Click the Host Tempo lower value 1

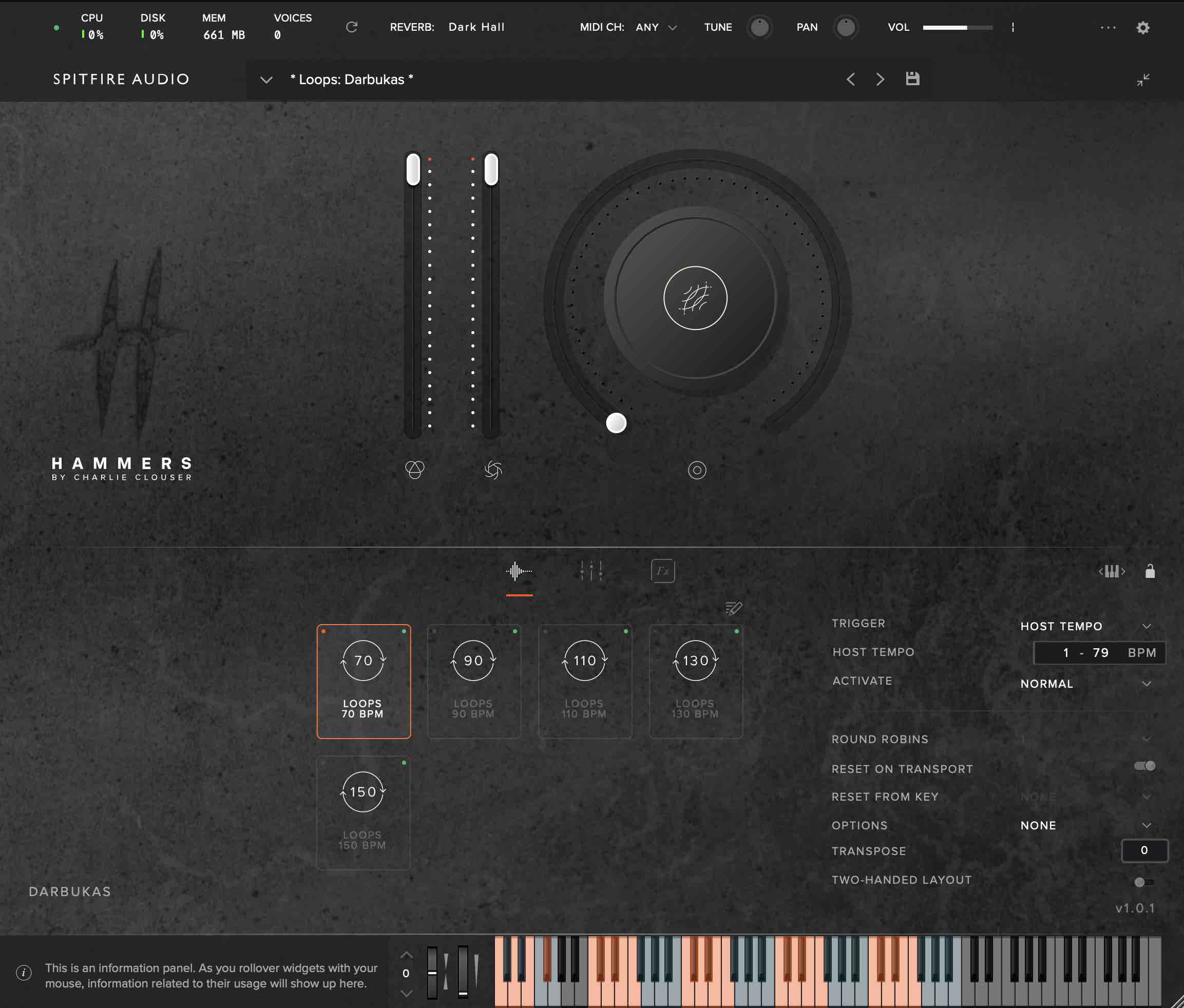[1066, 652]
